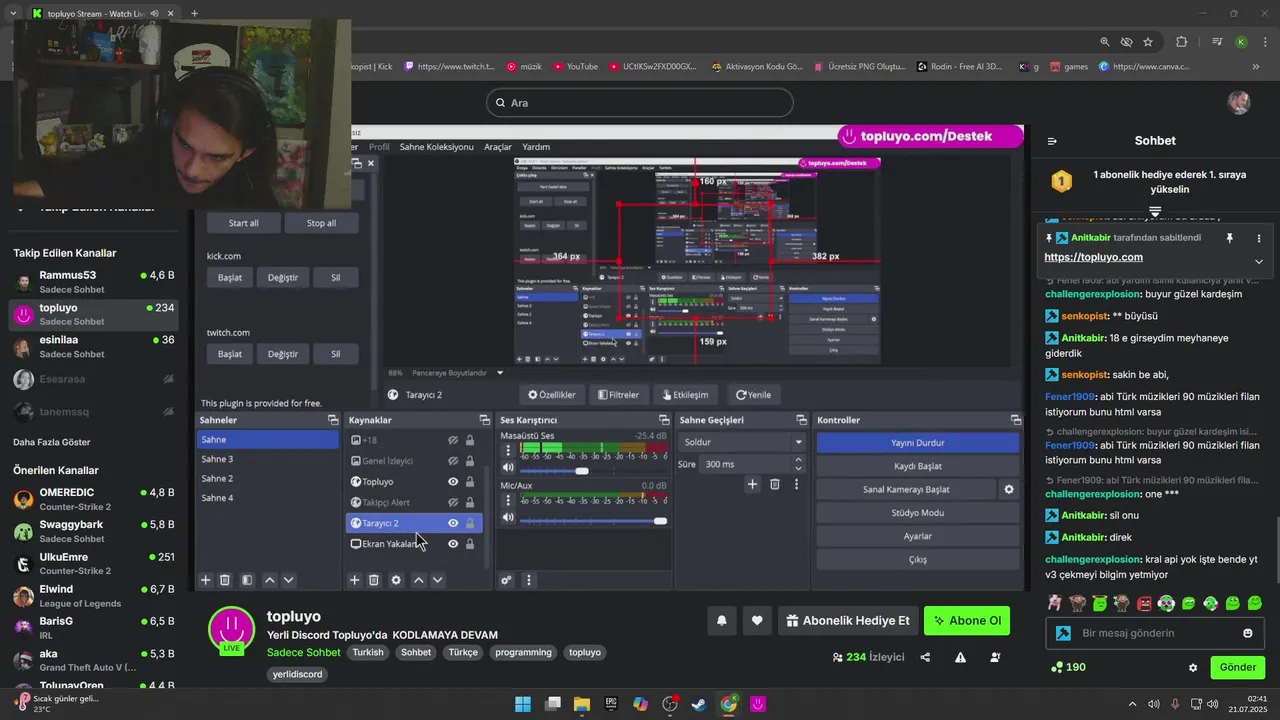
Task: Open Filtreler for Tarayıcı 2
Action: click(618, 395)
